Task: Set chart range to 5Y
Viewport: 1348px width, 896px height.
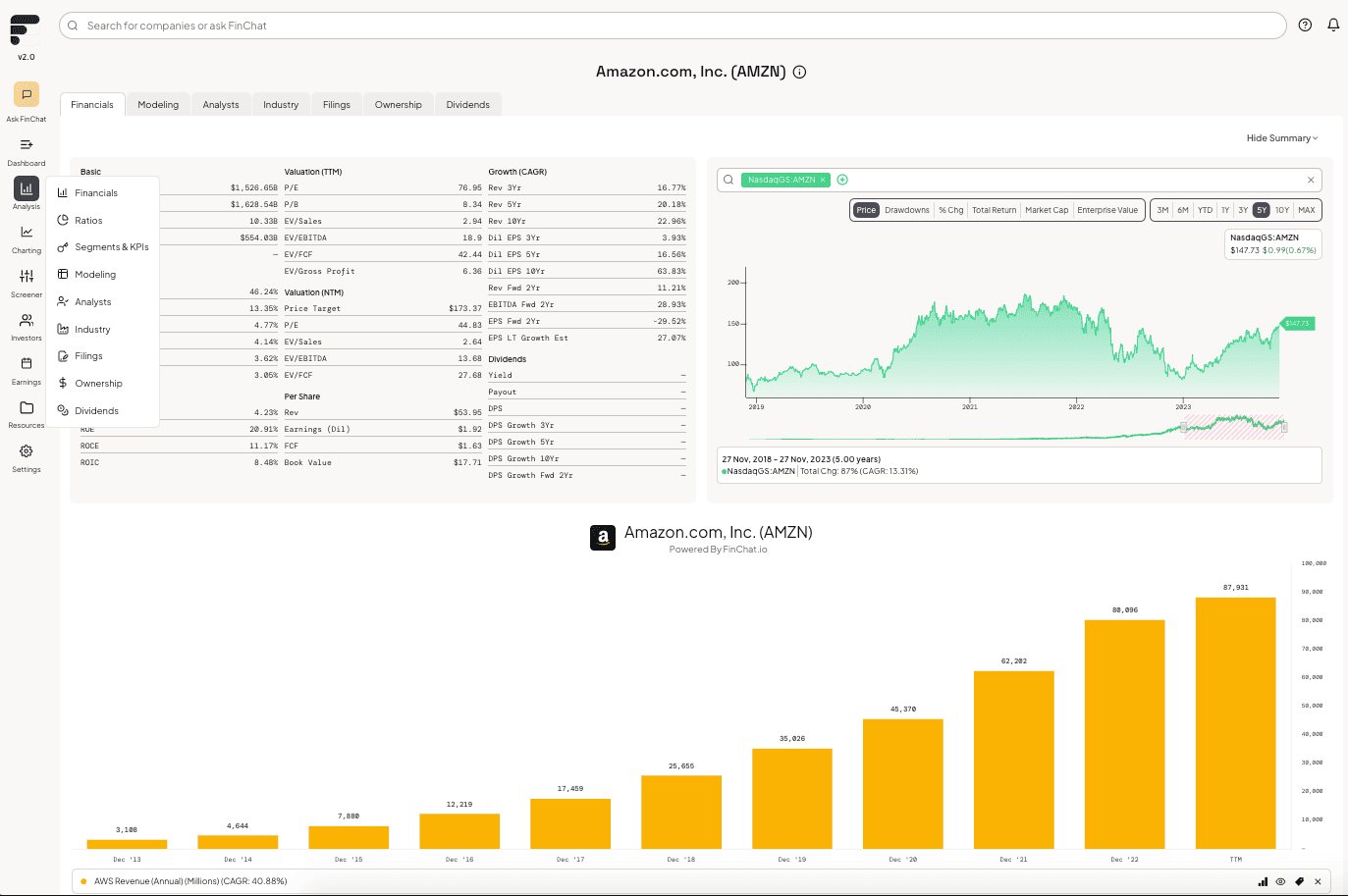Action: (x=1262, y=210)
